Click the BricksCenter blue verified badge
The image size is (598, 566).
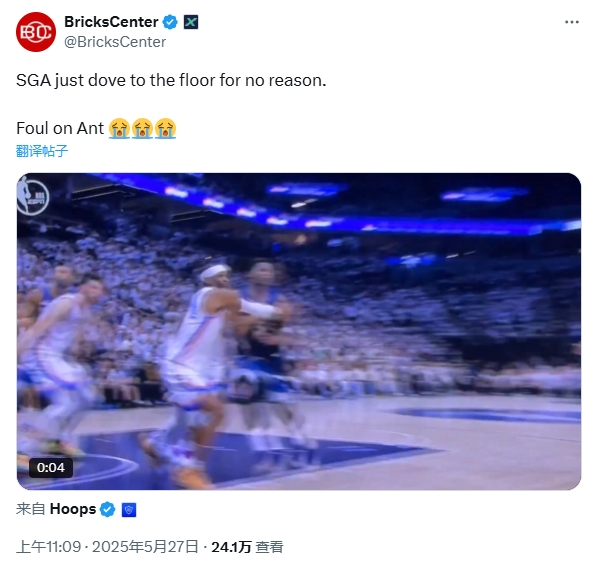170,22
